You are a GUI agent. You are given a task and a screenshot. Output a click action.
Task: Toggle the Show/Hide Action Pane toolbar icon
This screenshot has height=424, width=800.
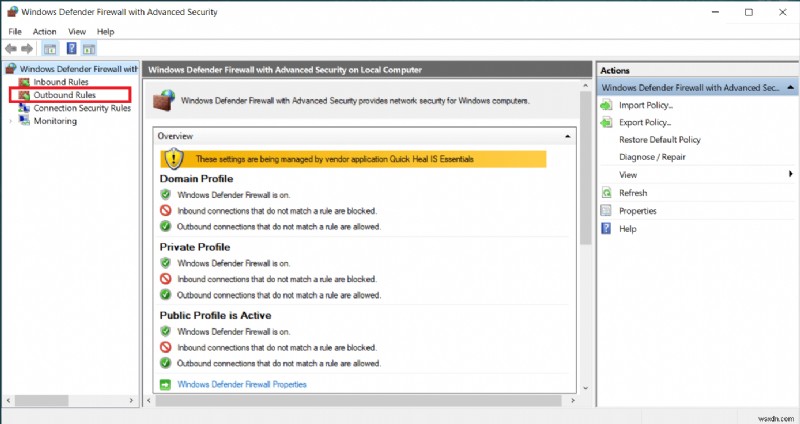click(x=89, y=48)
